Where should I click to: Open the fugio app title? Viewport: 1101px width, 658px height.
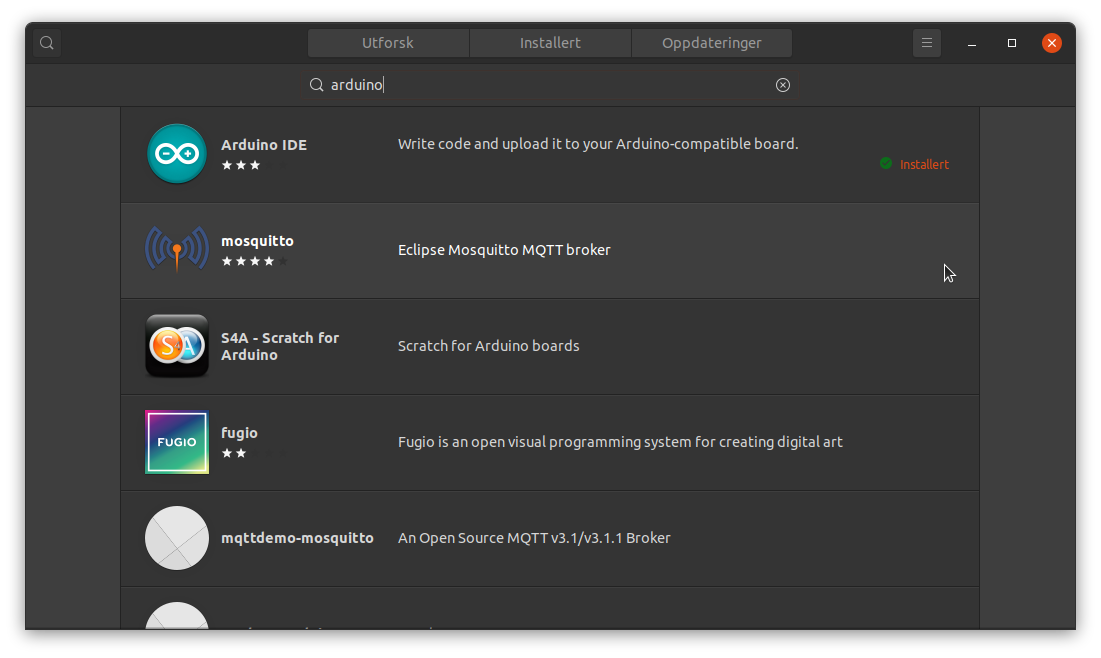[239, 433]
